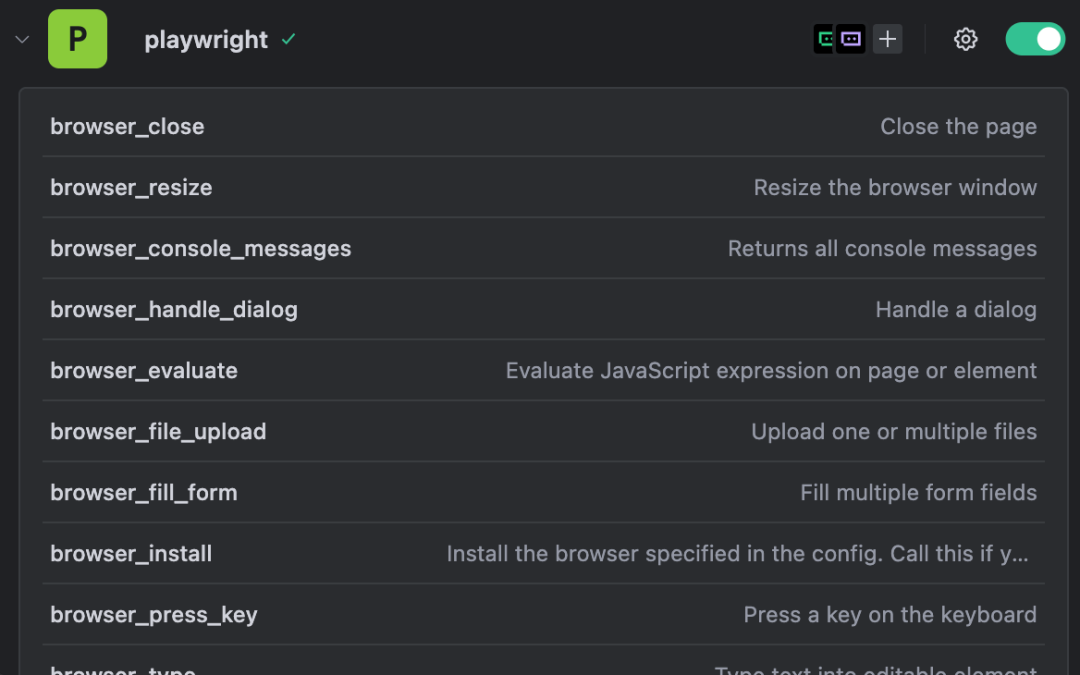Select the browser_press_key tool
This screenshot has height=675, width=1080.
pos(154,615)
